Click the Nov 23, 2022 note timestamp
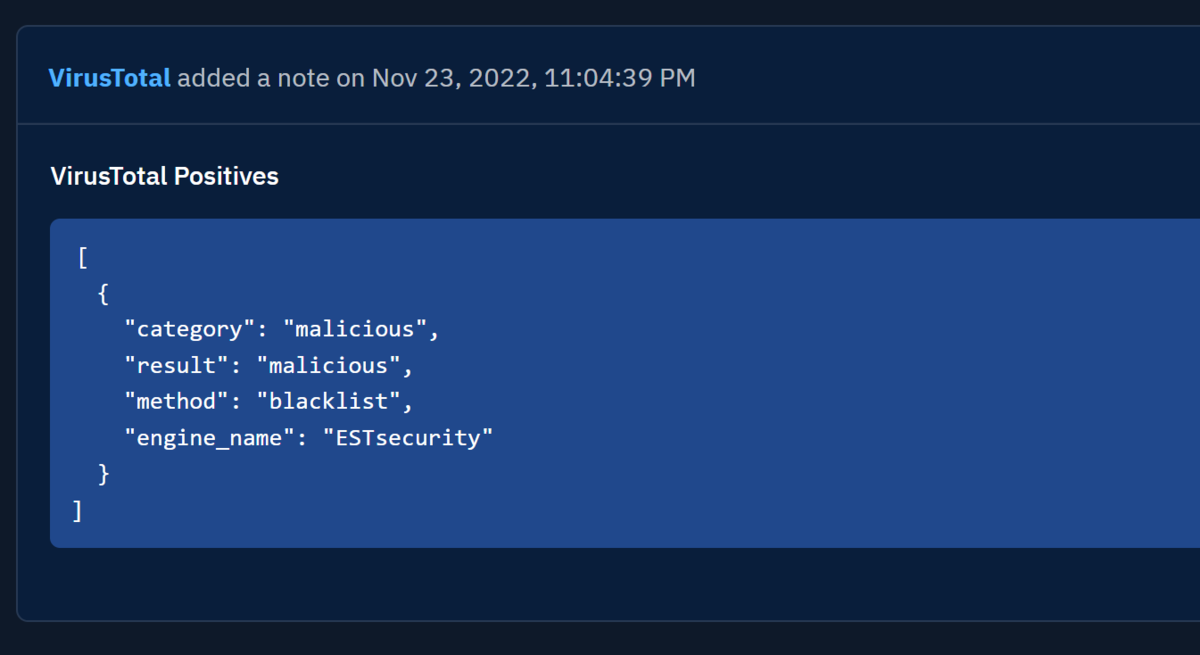The width and height of the screenshot is (1200, 655). 534,78
